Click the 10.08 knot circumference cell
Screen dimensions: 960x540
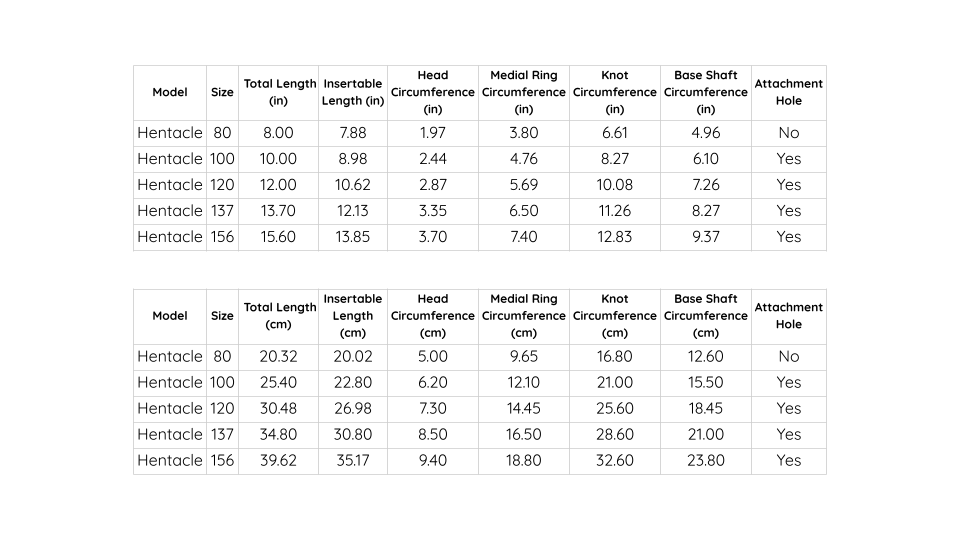coord(615,185)
